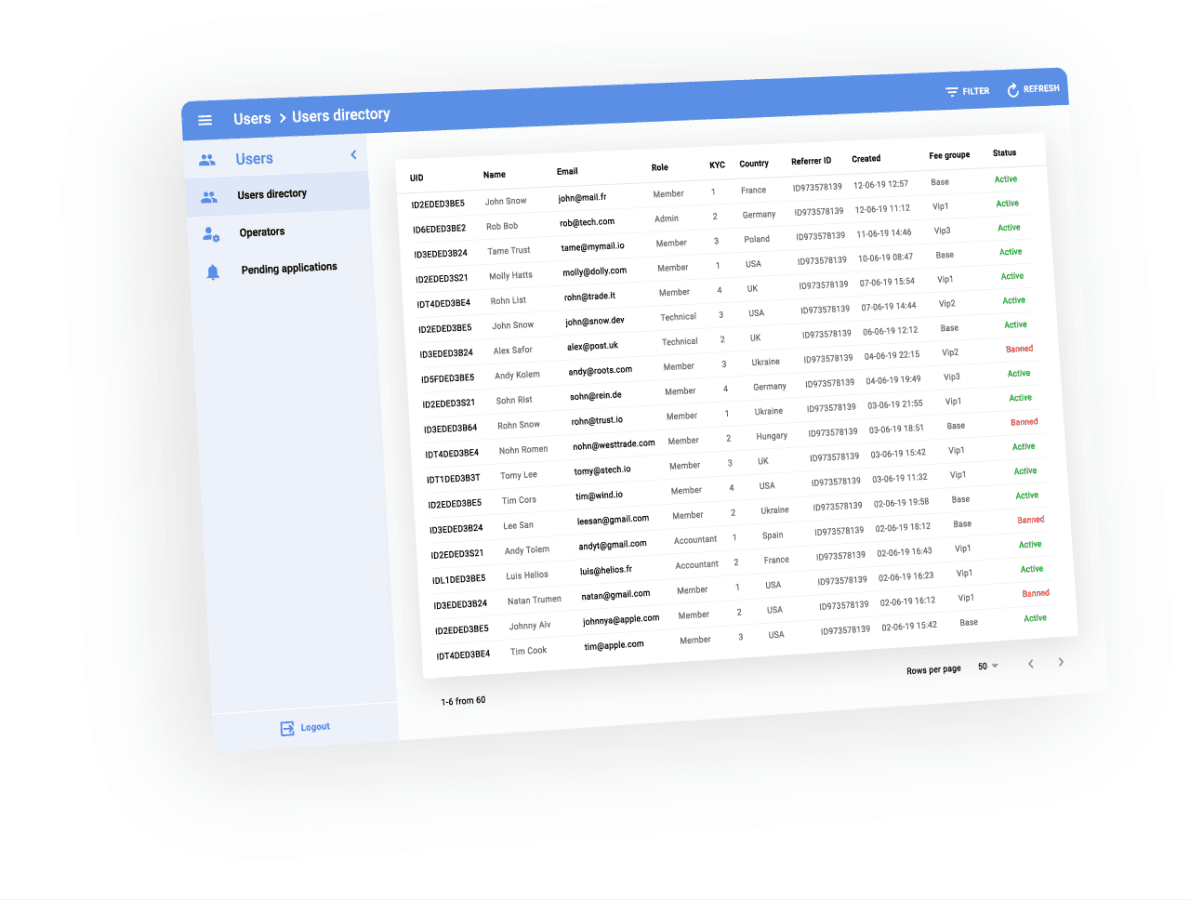Click Admin role in Rob Bob row
Viewport: 1190px width, 900px height.
click(x=666, y=219)
